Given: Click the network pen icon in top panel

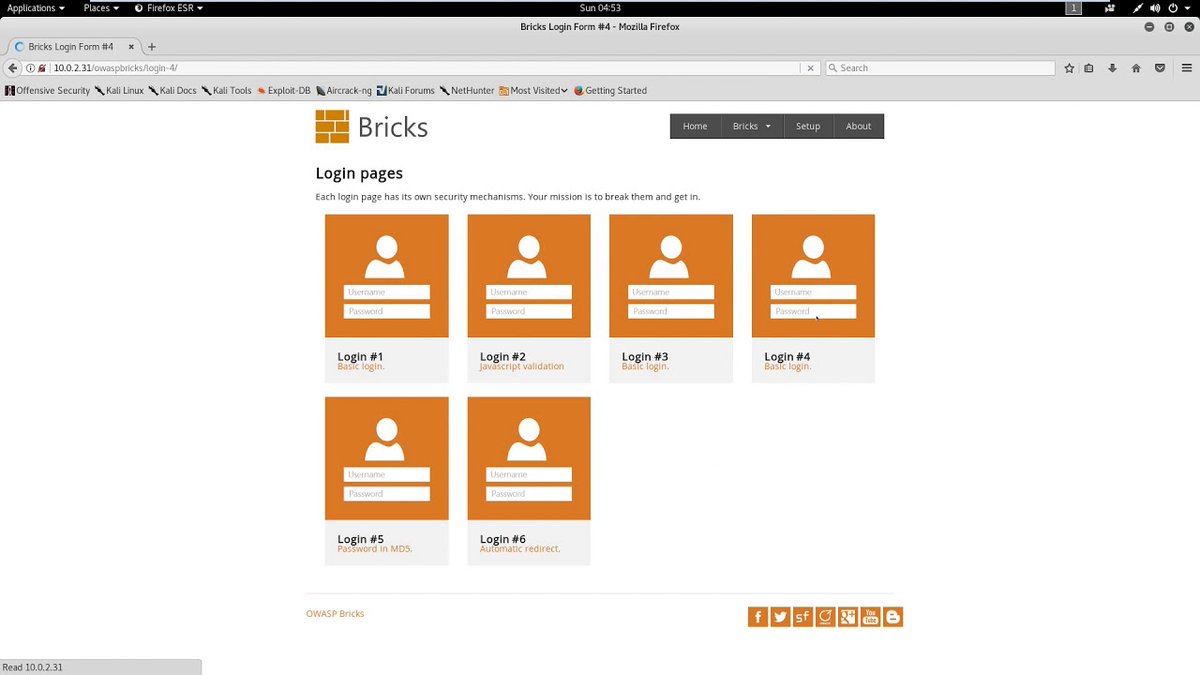Looking at the screenshot, I should (1135, 8).
